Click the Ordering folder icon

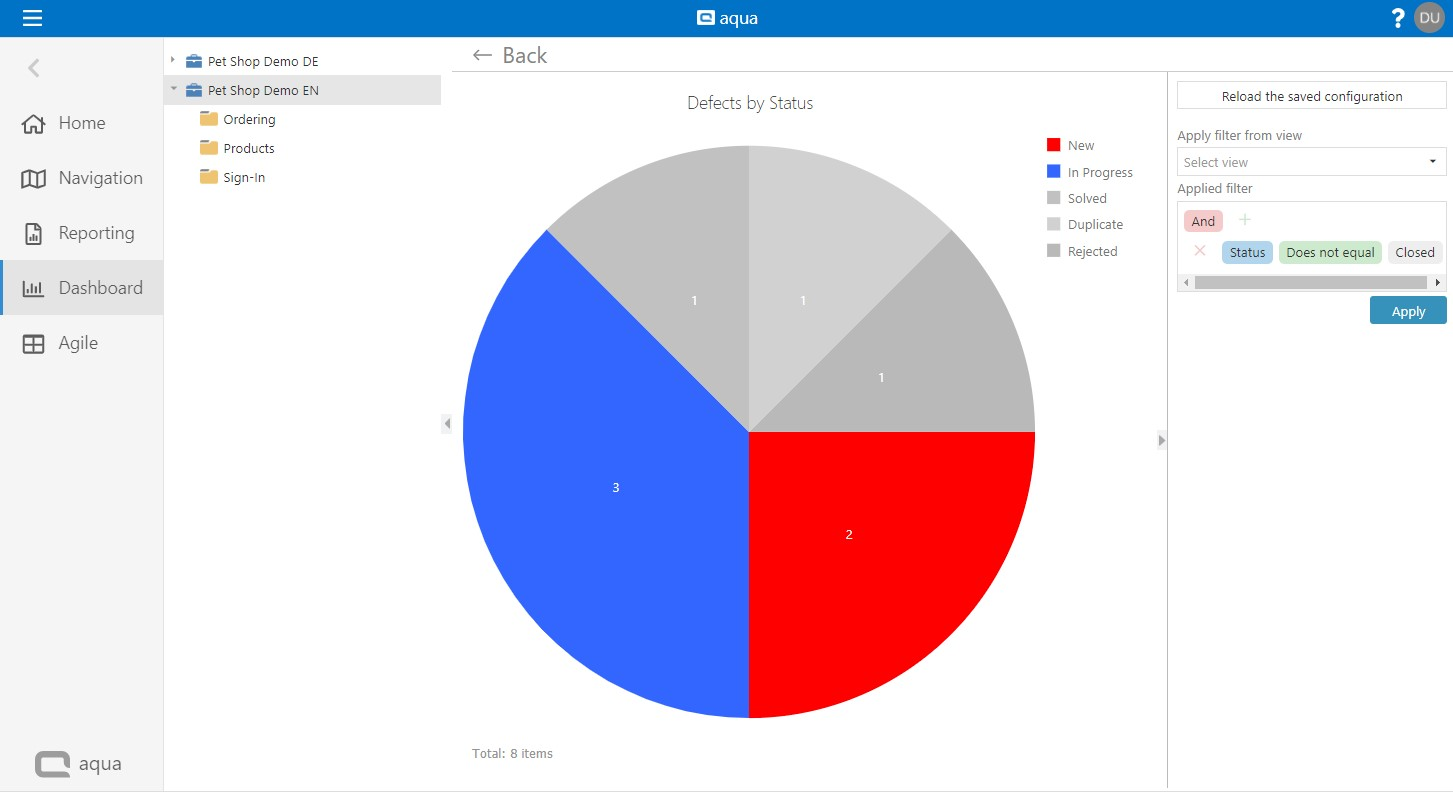(209, 119)
